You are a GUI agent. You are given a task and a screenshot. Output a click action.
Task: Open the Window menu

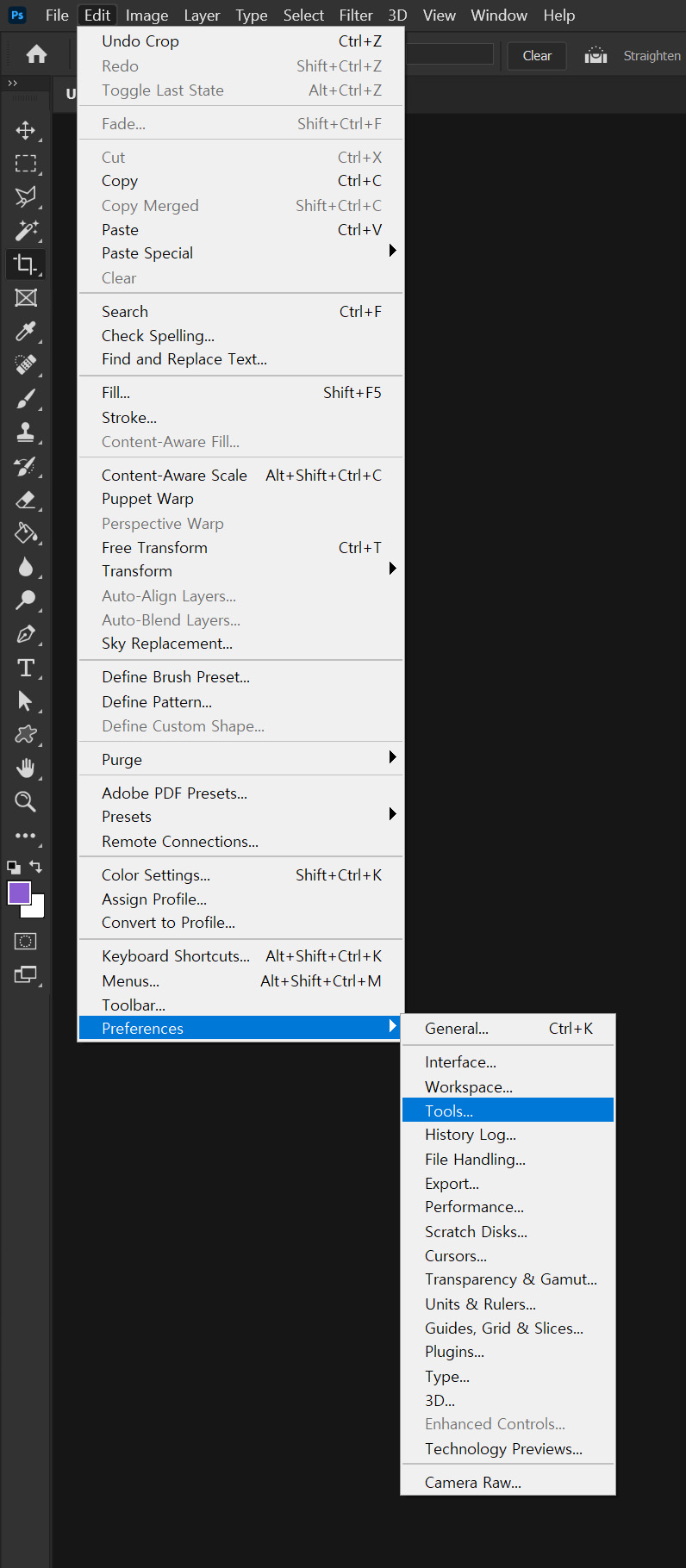point(499,16)
